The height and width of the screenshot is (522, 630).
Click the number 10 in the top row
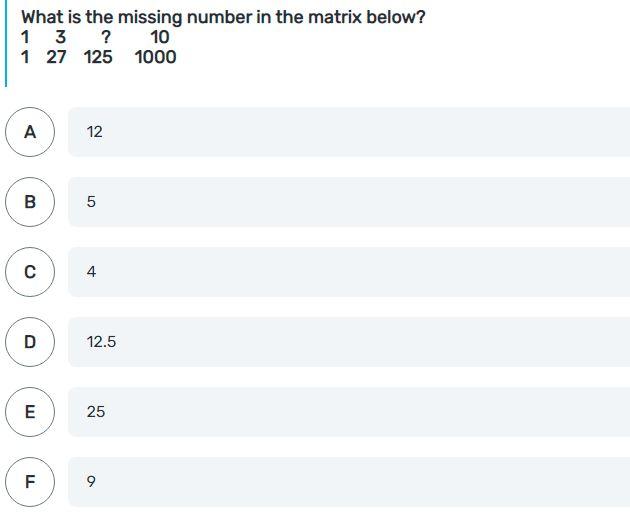click(160, 37)
